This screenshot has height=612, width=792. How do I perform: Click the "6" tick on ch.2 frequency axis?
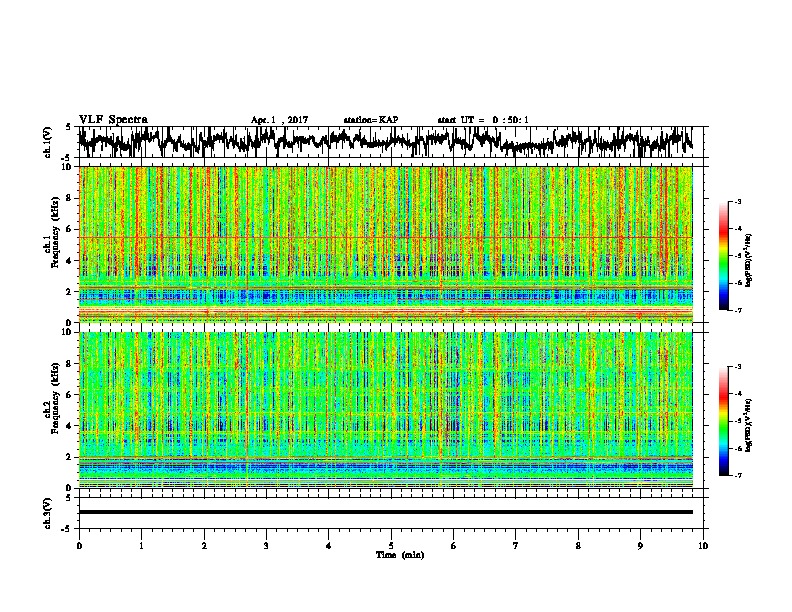tap(70, 395)
